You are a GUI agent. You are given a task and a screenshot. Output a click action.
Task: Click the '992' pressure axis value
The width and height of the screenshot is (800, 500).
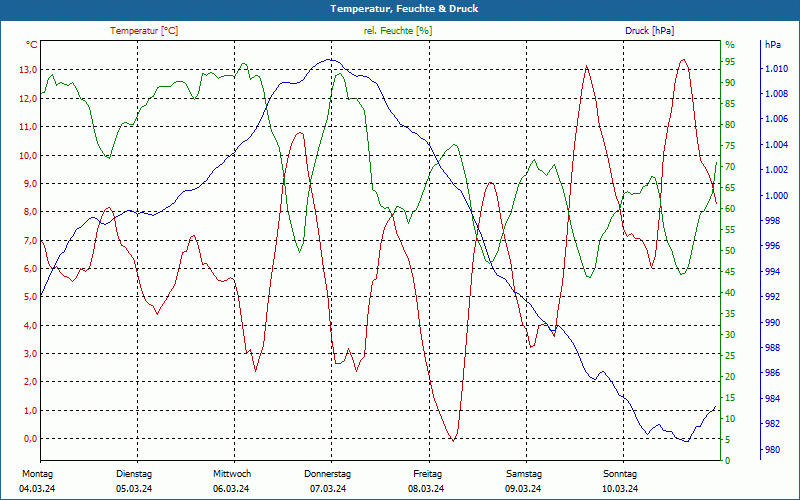[x=773, y=297]
